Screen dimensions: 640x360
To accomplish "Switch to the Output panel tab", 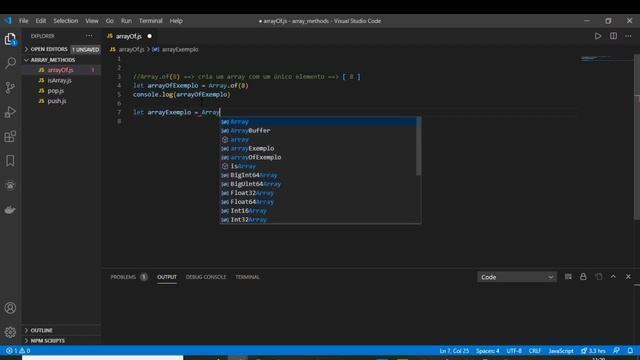I will click(167, 277).
